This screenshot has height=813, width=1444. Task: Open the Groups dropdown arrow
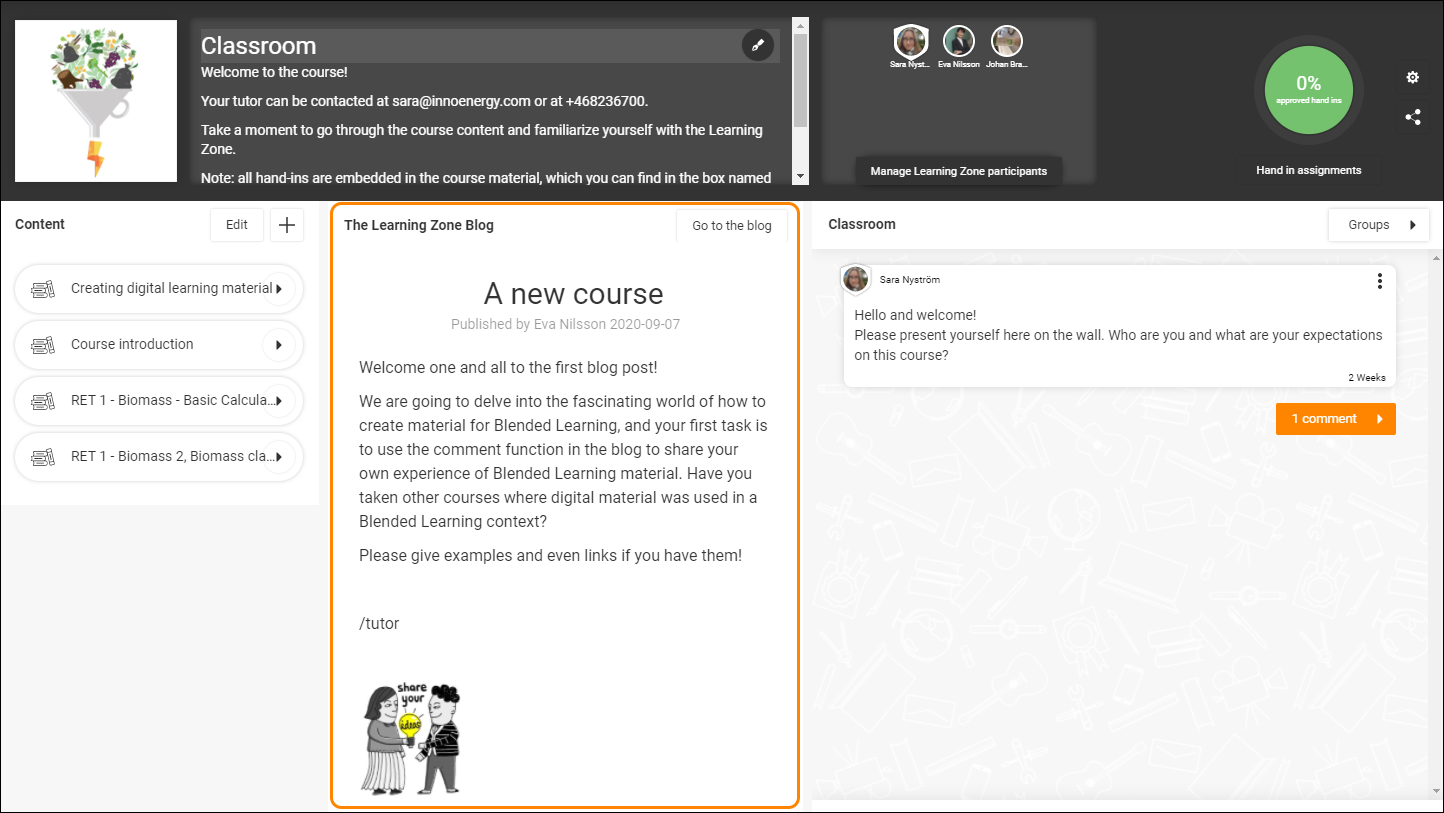(1413, 225)
